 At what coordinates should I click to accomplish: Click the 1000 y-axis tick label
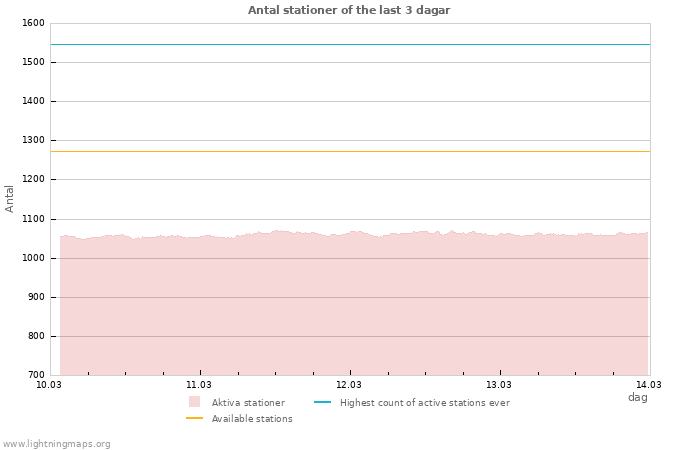32,258
